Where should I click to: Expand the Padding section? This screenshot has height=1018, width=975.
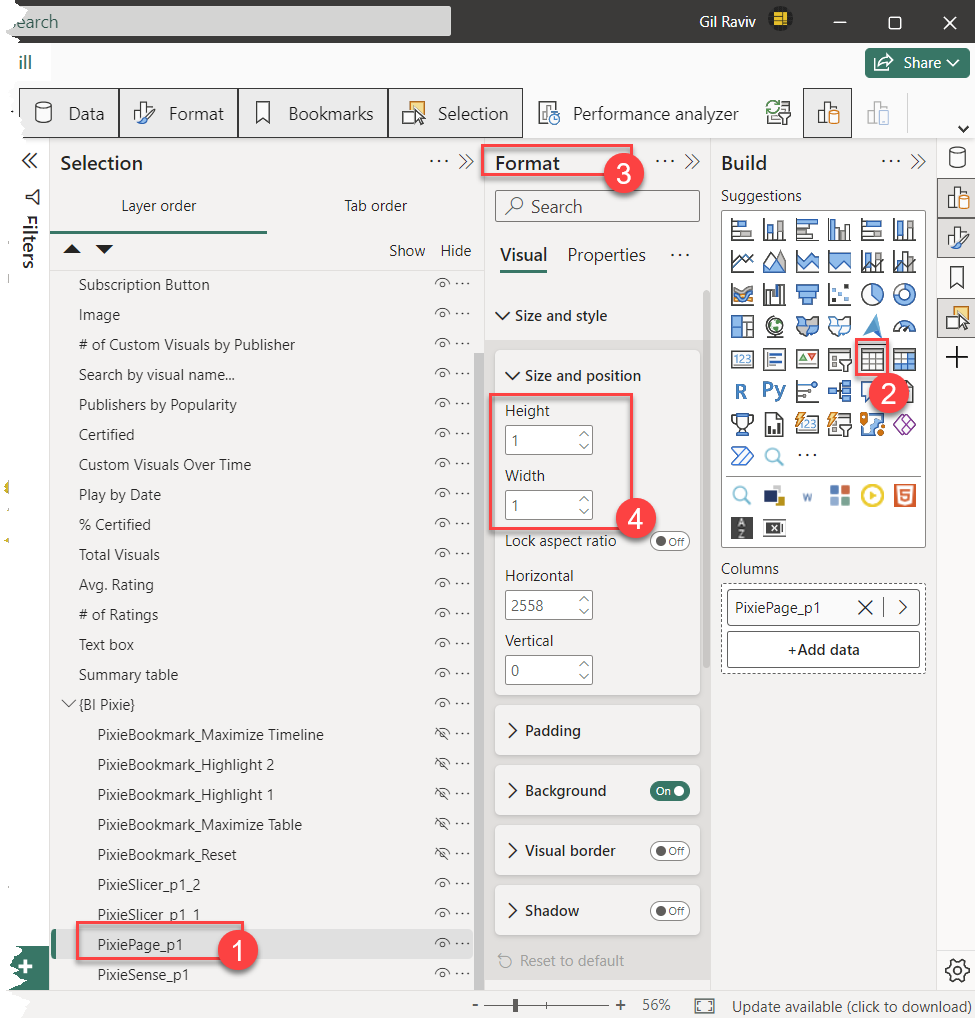pos(552,731)
